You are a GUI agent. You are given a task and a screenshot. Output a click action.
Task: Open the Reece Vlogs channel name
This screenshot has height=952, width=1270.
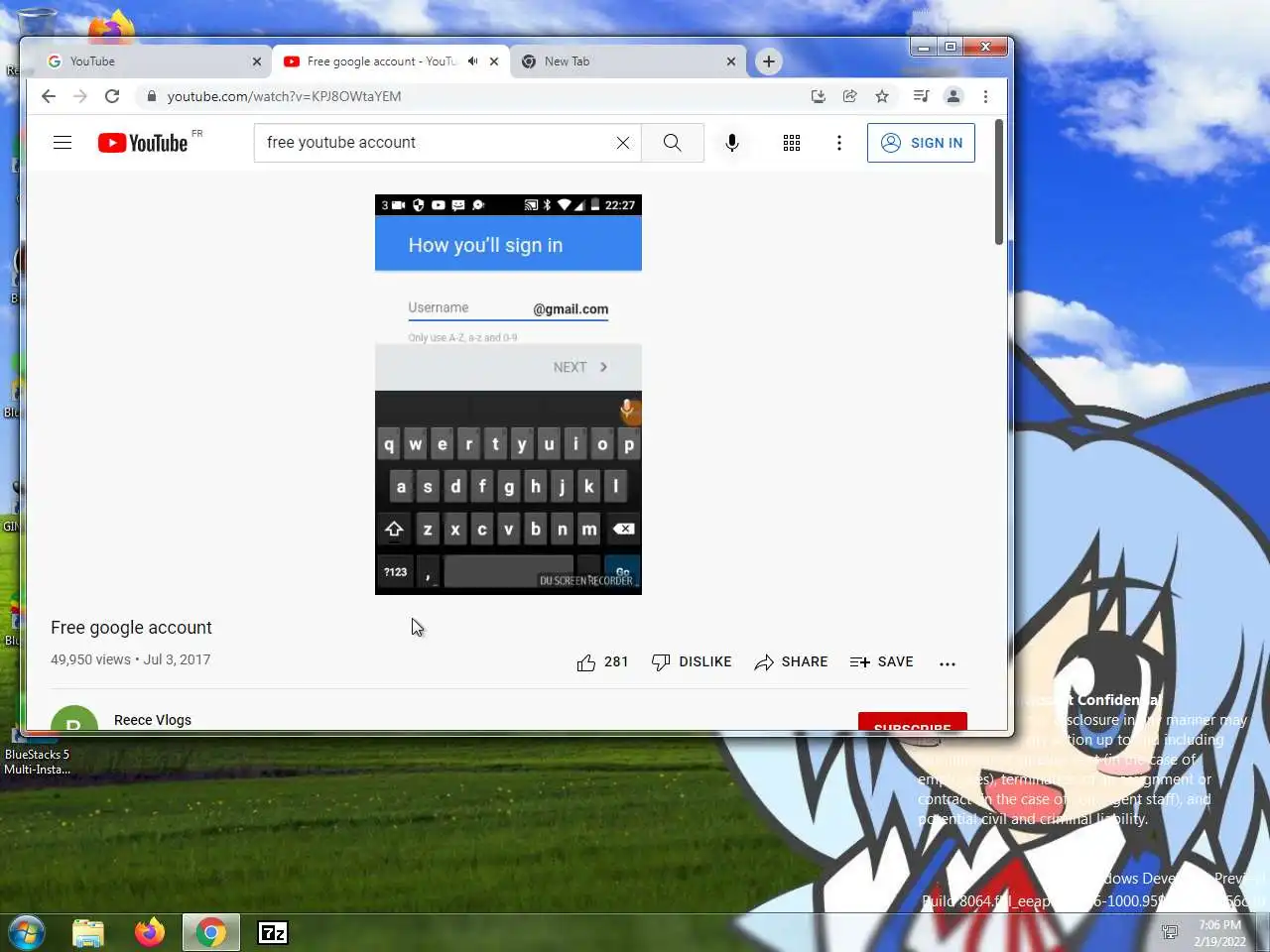point(153,720)
